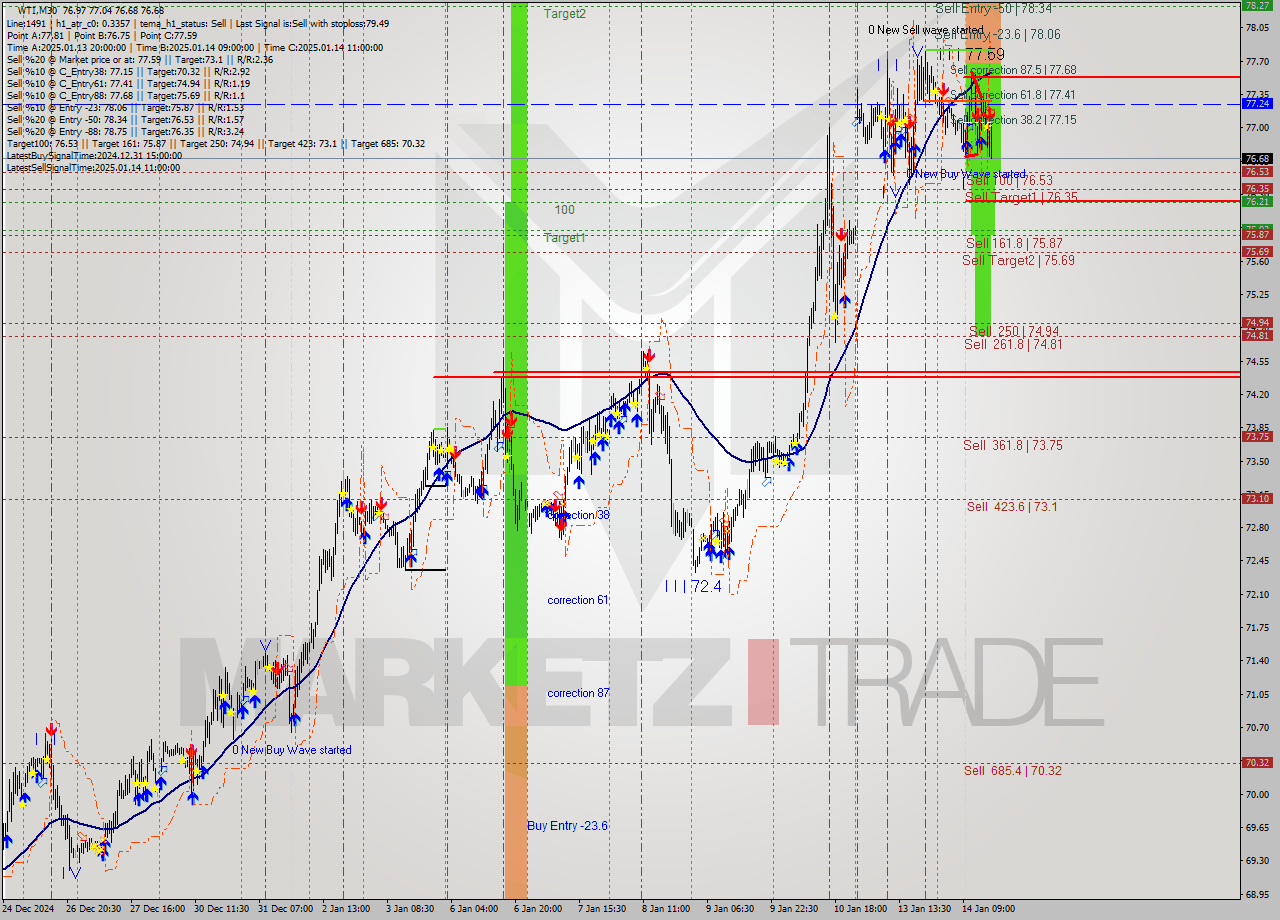Click the Sell 361.8 | 73.75 label

click(1013, 445)
